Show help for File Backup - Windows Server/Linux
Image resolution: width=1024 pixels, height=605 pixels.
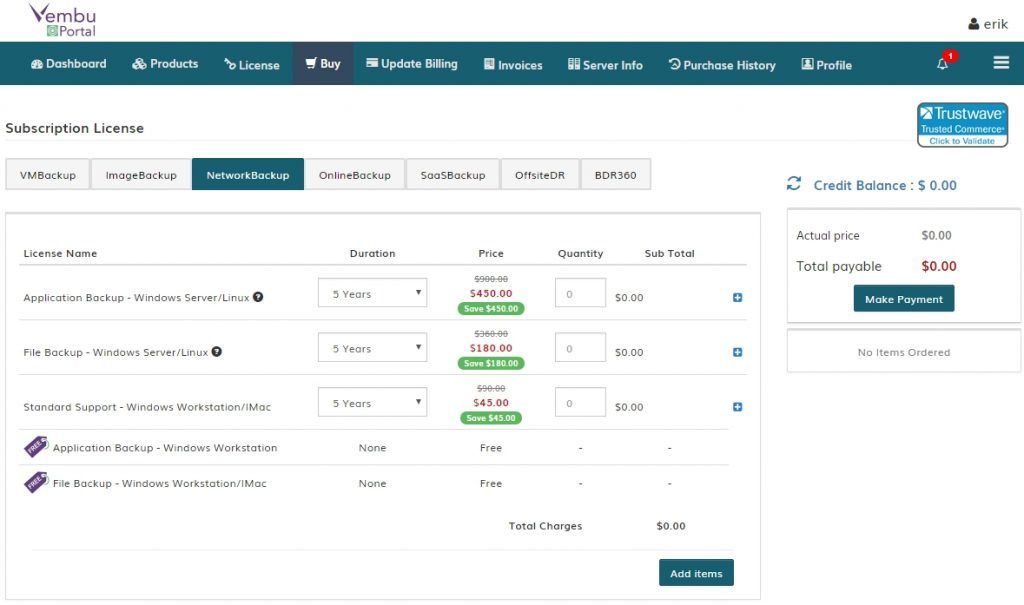coord(217,352)
